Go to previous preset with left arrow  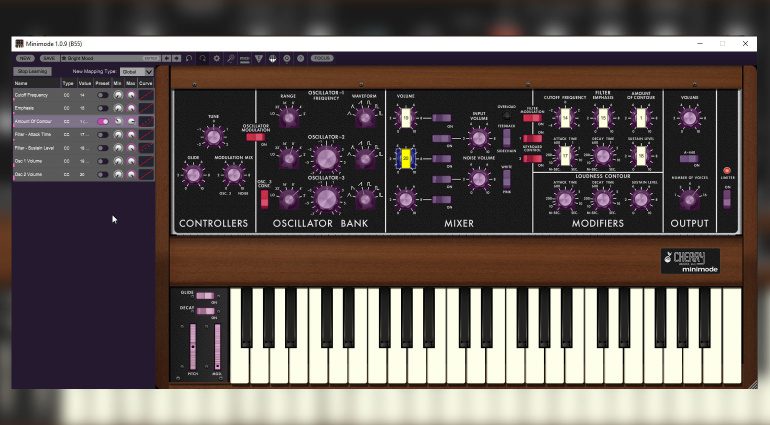tap(167, 58)
